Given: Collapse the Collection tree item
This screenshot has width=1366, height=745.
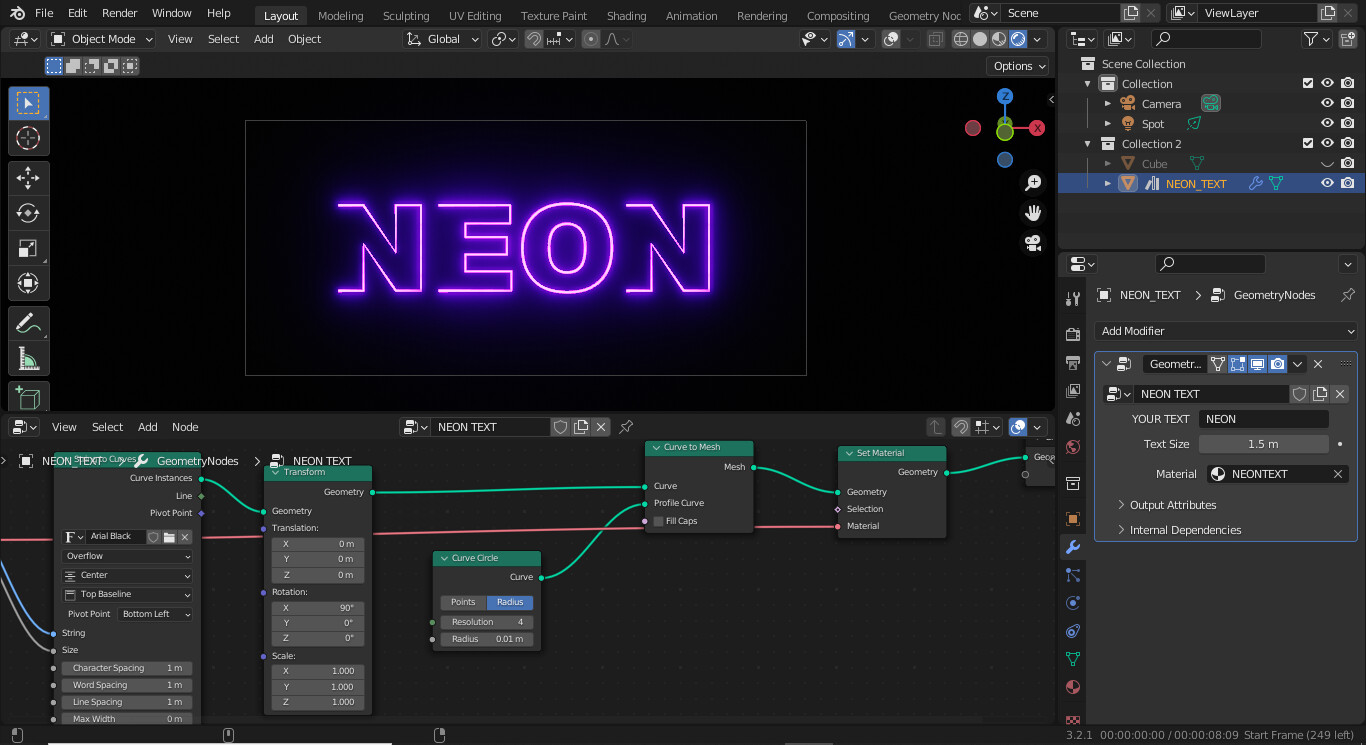Looking at the screenshot, I should [x=1087, y=84].
